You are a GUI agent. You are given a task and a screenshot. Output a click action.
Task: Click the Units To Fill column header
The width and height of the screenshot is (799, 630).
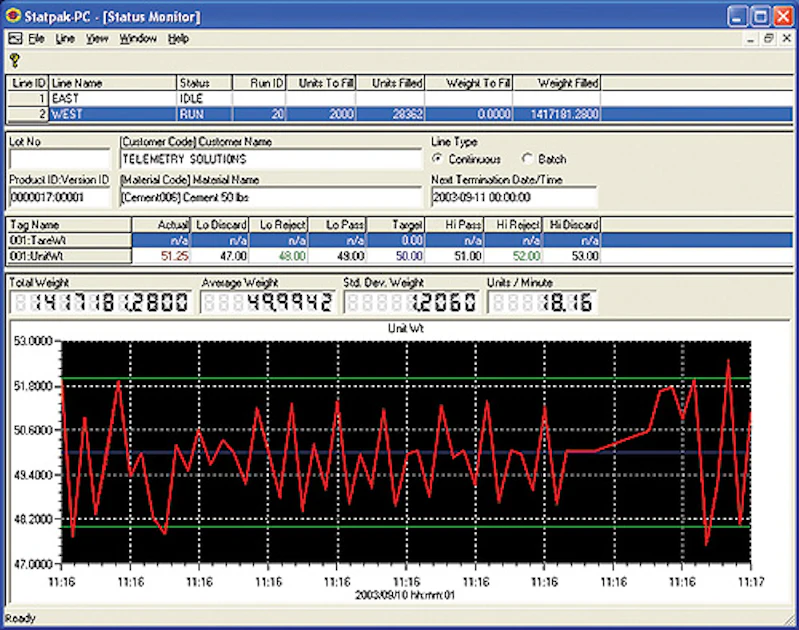321,83
